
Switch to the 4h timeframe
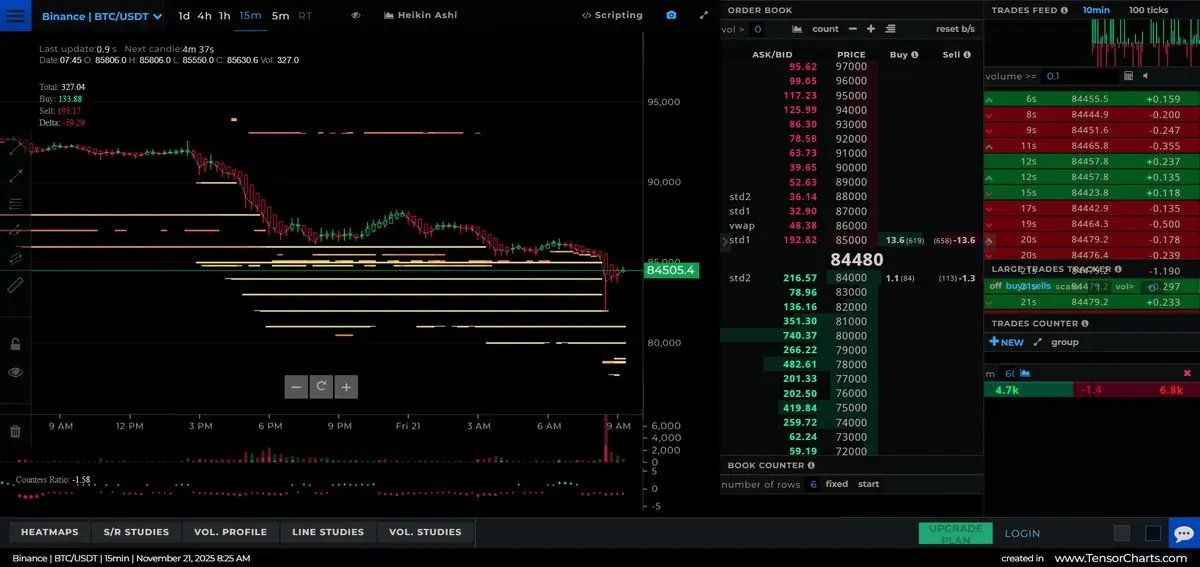pos(204,15)
